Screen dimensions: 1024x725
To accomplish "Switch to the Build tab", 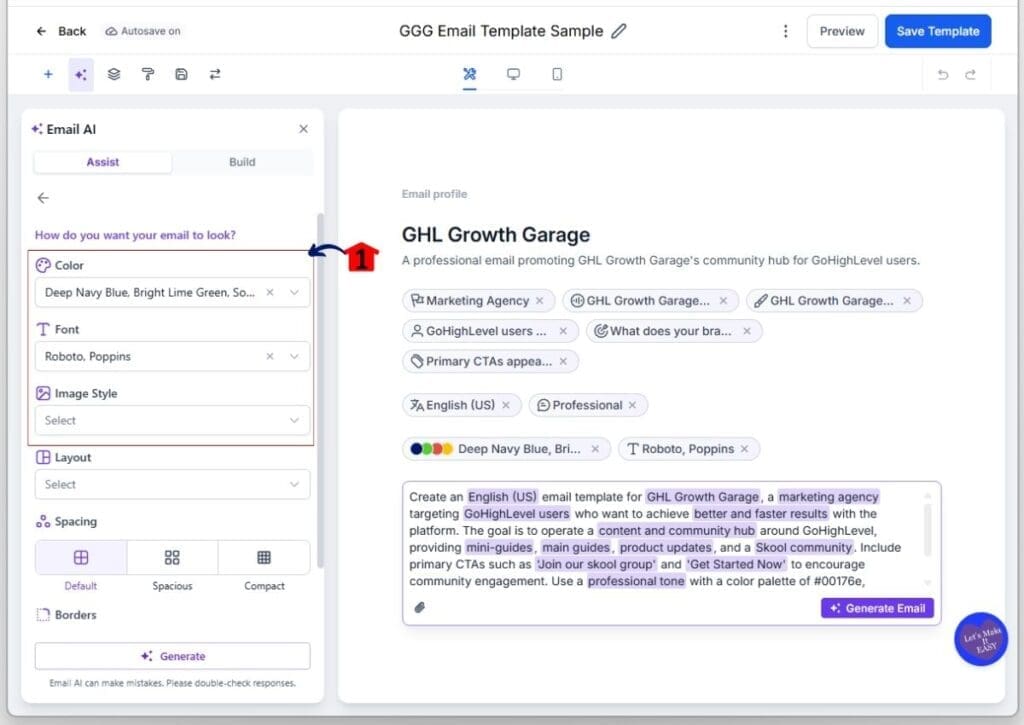I will (240, 162).
